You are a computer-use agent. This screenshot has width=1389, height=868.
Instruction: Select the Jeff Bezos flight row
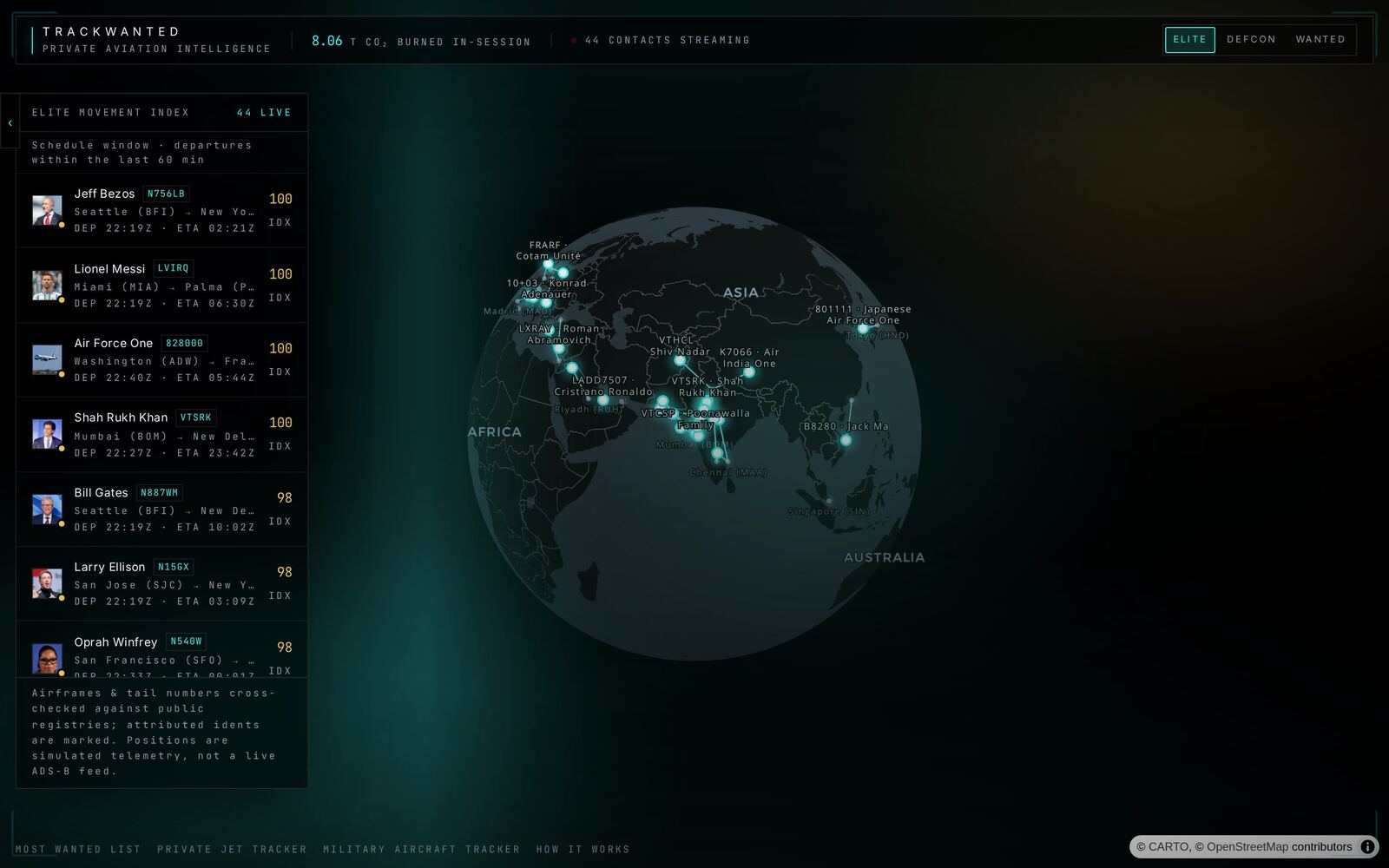coord(162,211)
